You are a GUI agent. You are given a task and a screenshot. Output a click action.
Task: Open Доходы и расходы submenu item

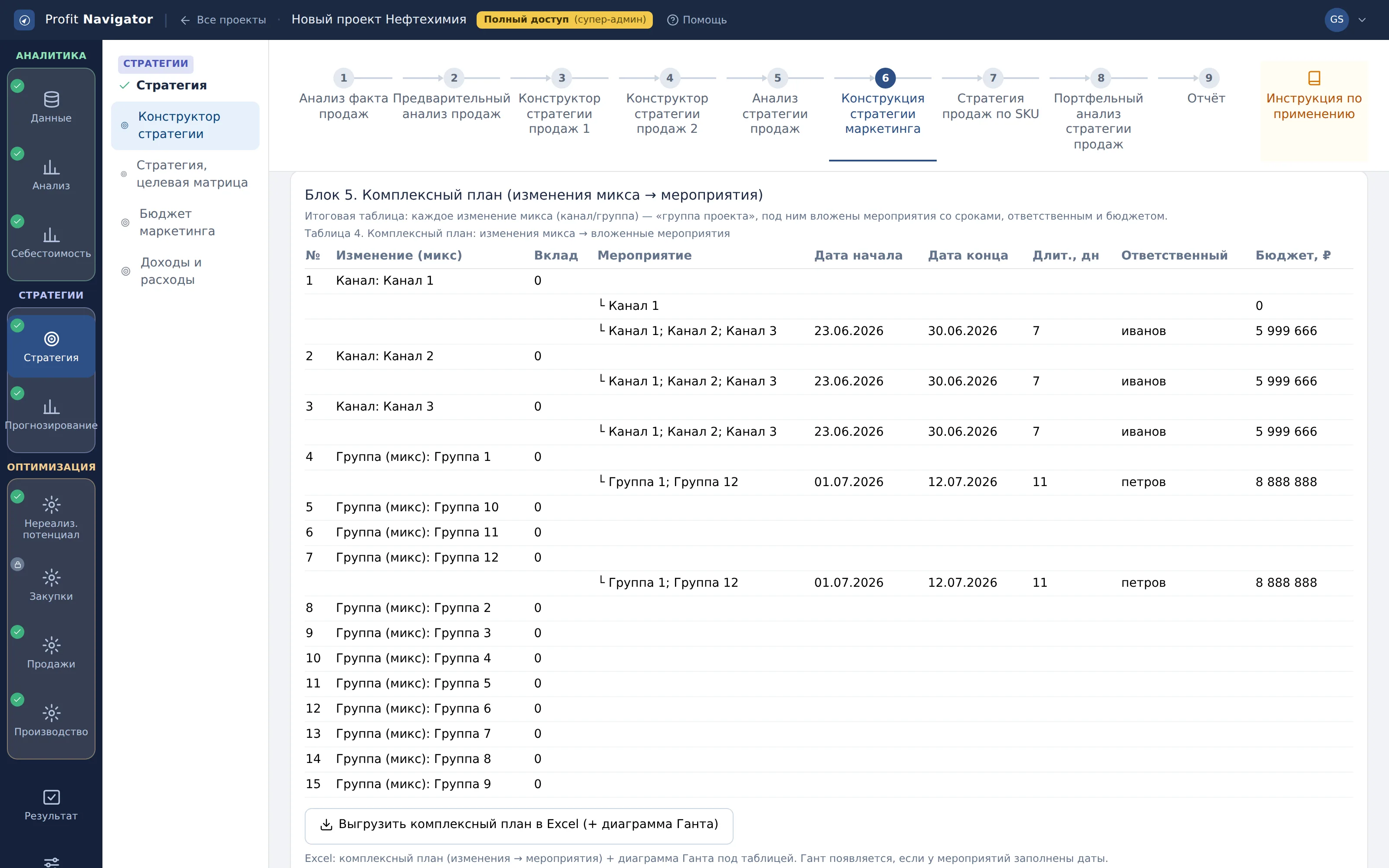pos(185,271)
